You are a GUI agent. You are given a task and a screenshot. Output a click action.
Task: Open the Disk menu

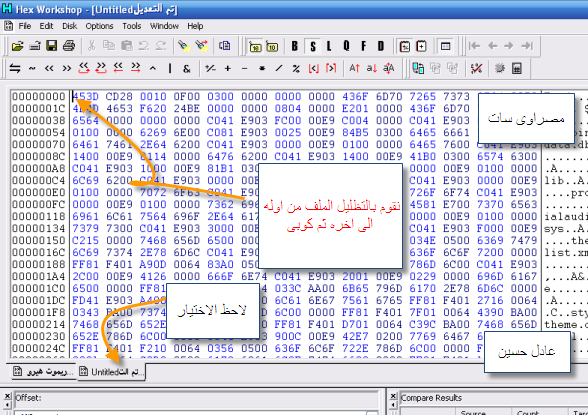click(x=69, y=26)
